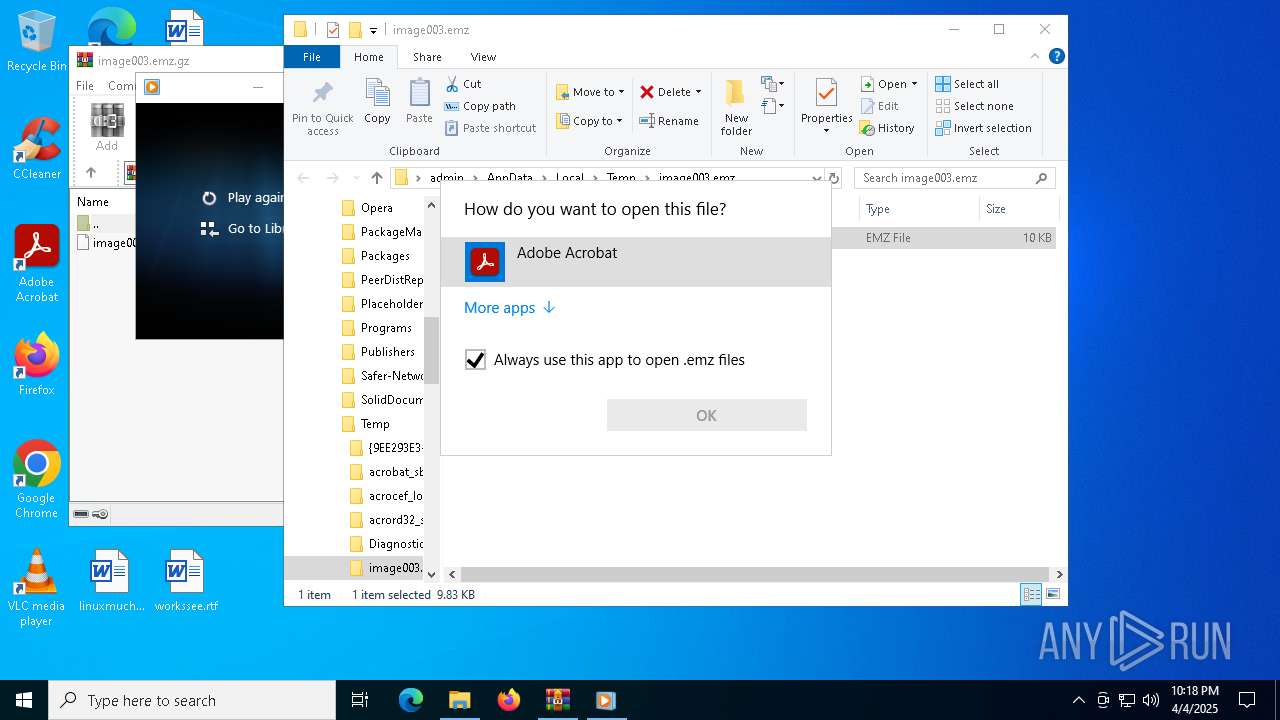Click the address bar refresh button
Image resolution: width=1280 pixels, height=720 pixels.
[832, 178]
